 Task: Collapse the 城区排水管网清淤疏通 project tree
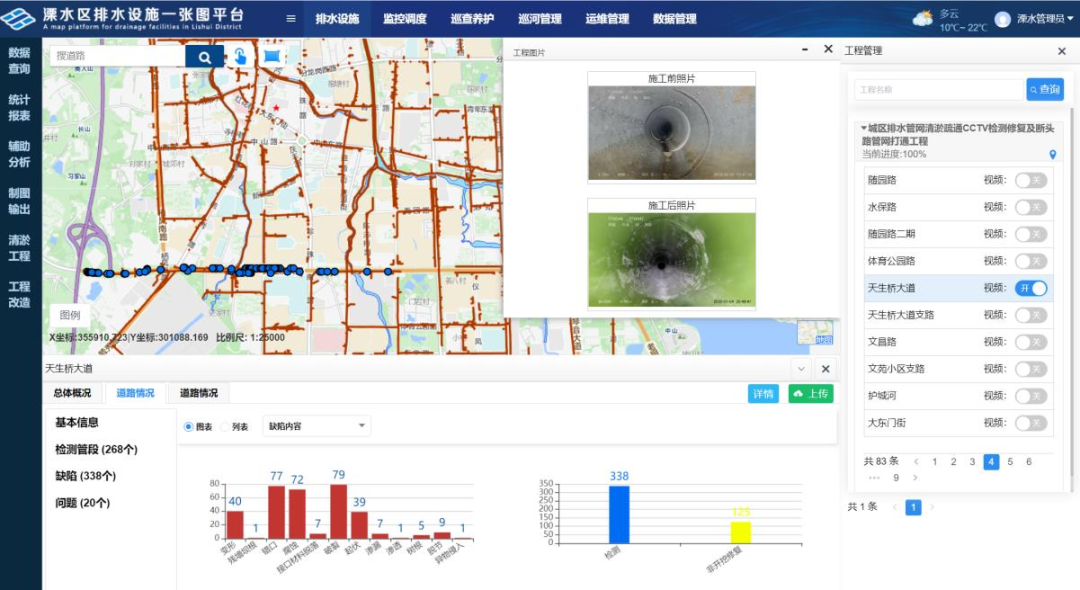[864, 128]
